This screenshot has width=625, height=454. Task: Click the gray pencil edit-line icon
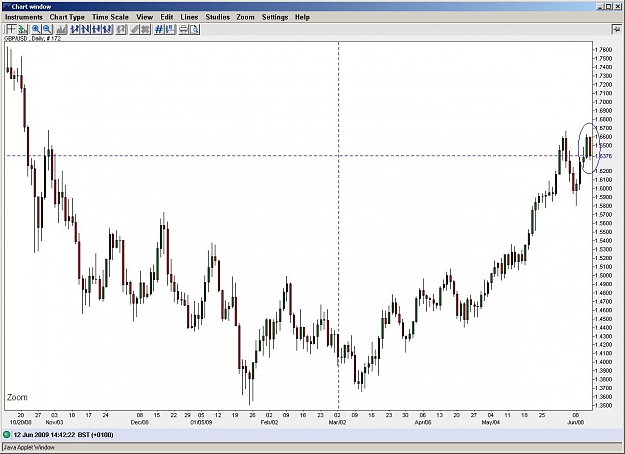(135, 29)
